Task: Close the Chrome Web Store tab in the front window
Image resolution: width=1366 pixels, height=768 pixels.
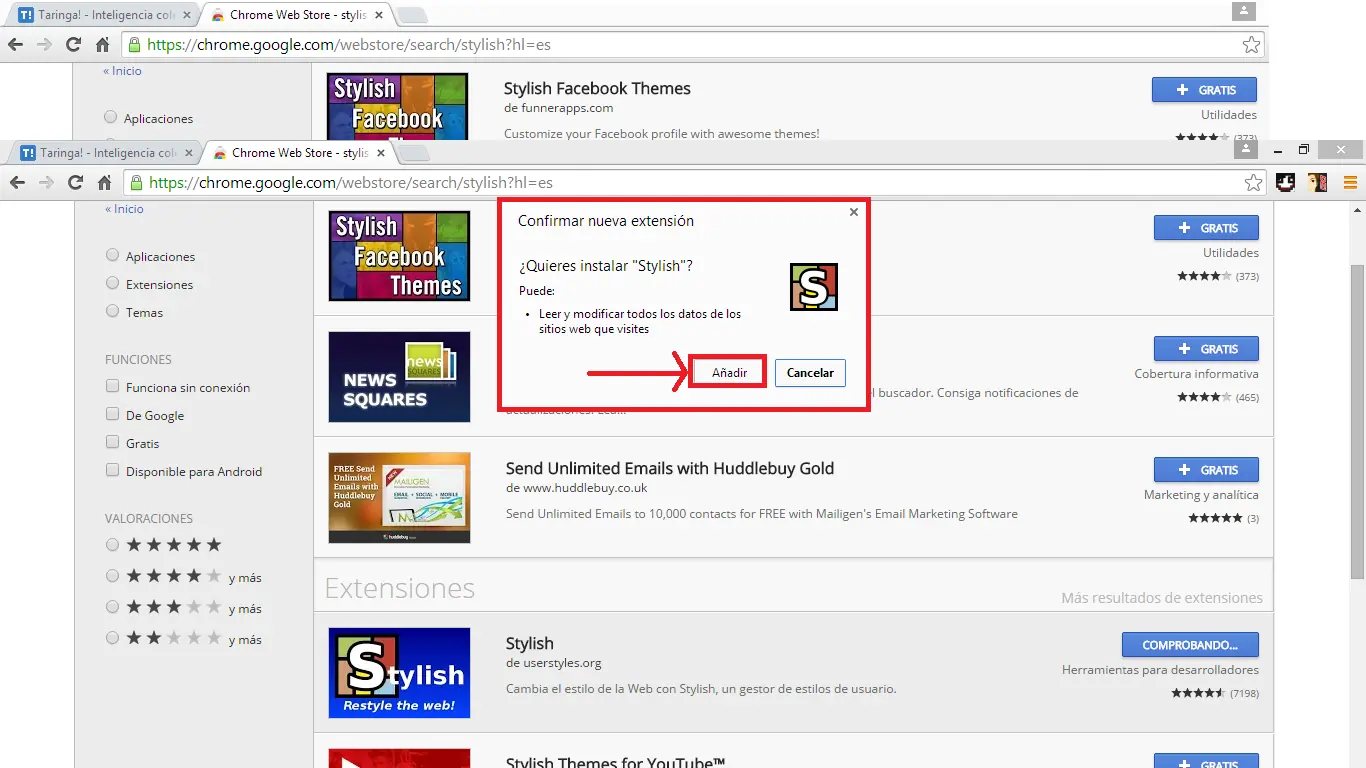Action: [x=381, y=153]
